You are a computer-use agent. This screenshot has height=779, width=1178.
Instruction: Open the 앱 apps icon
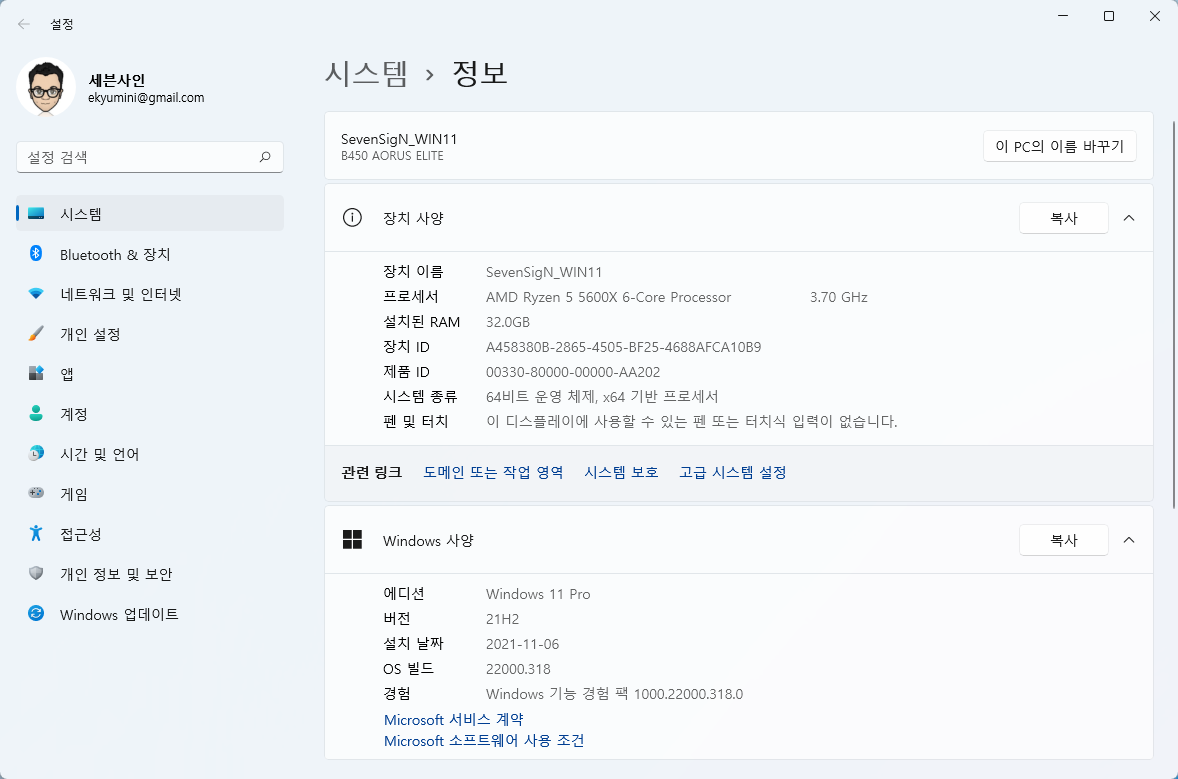click(x=36, y=373)
